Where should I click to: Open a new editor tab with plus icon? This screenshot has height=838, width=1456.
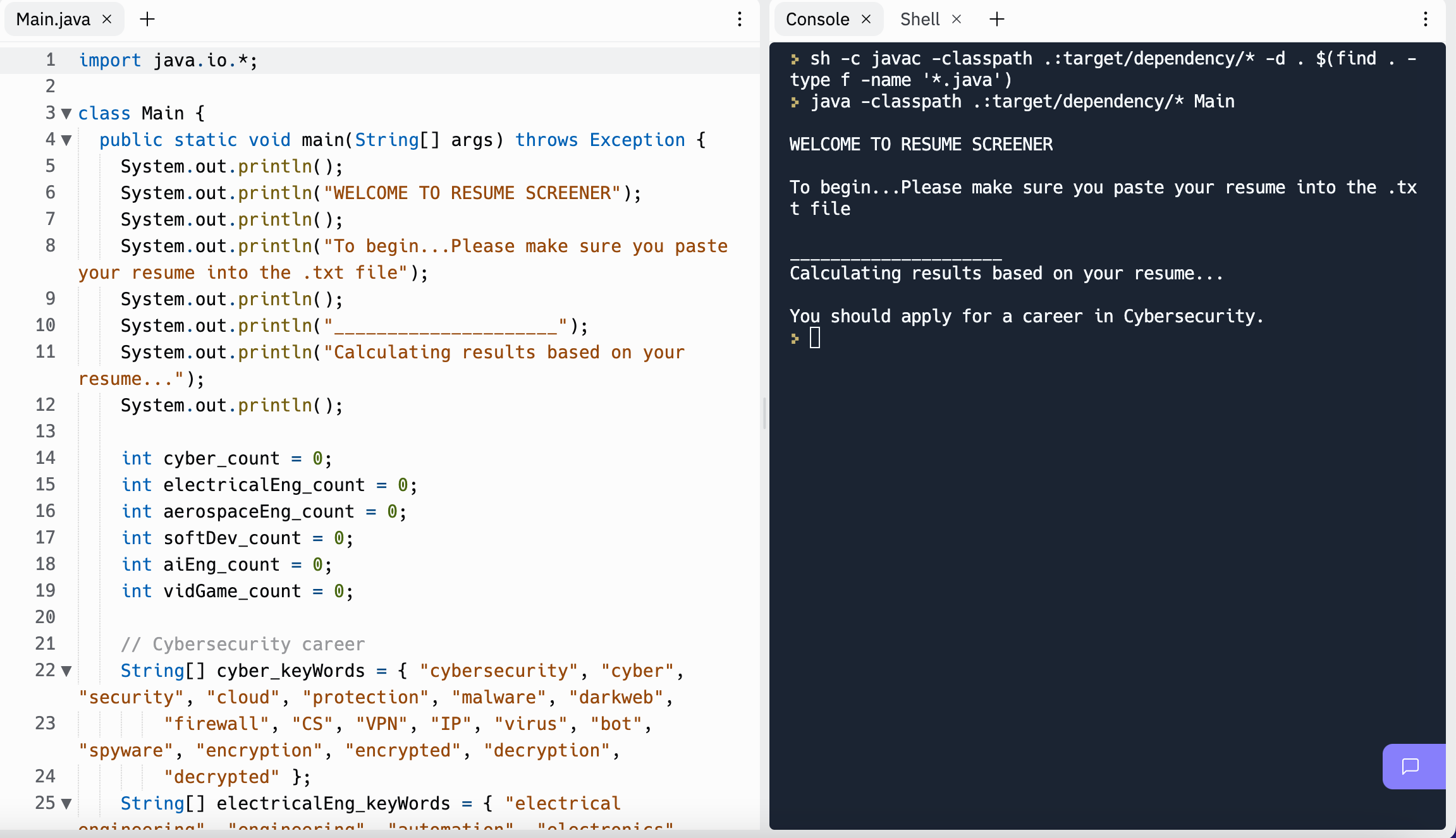pyautogui.click(x=147, y=19)
